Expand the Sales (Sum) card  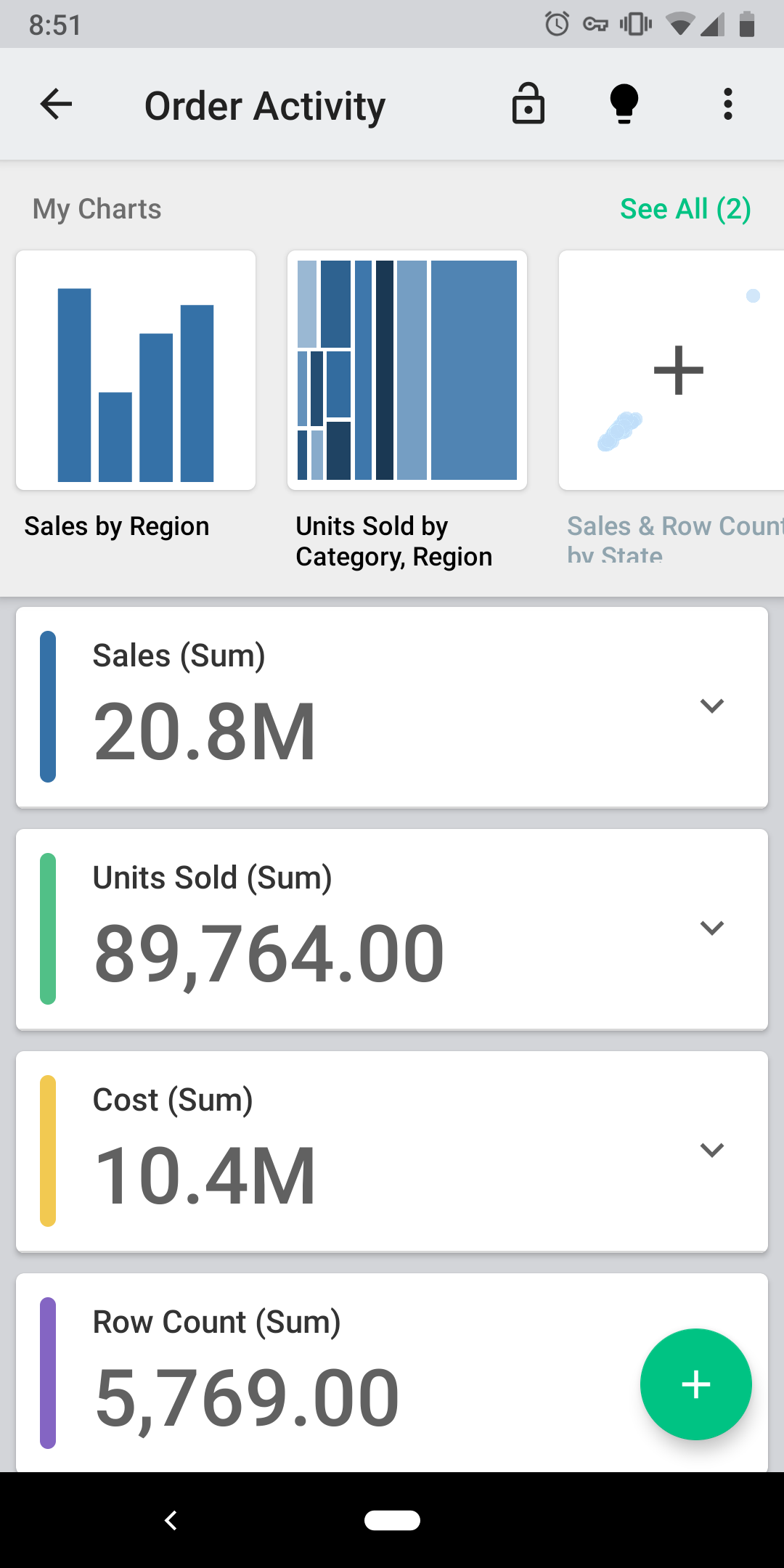click(x=711, y=706)
